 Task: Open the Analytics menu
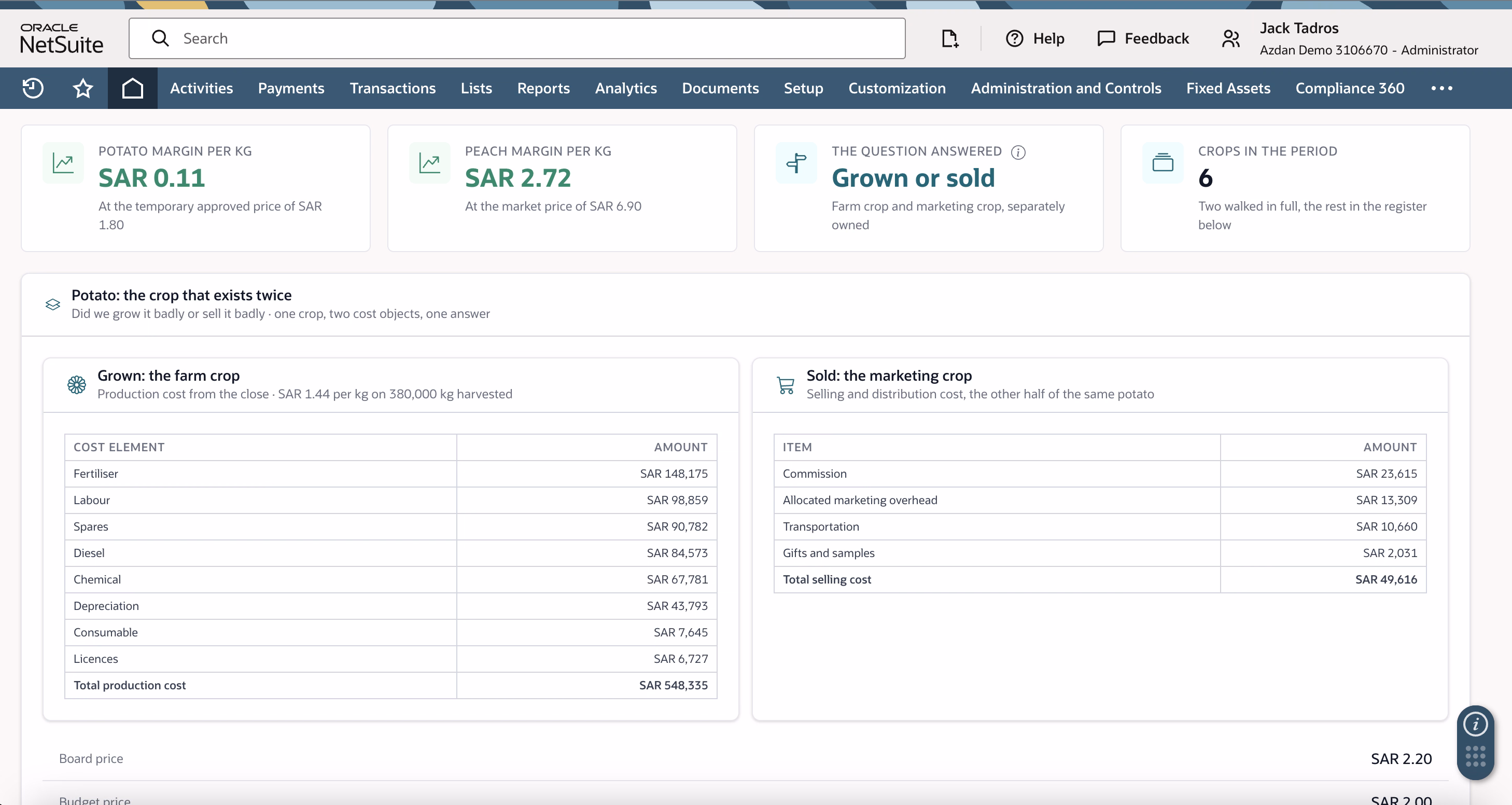[626, 88]
